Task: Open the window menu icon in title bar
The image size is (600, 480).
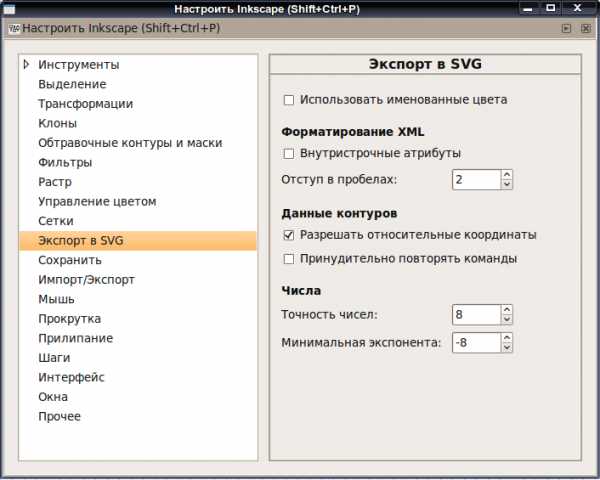Action: [x=10, y=9]
